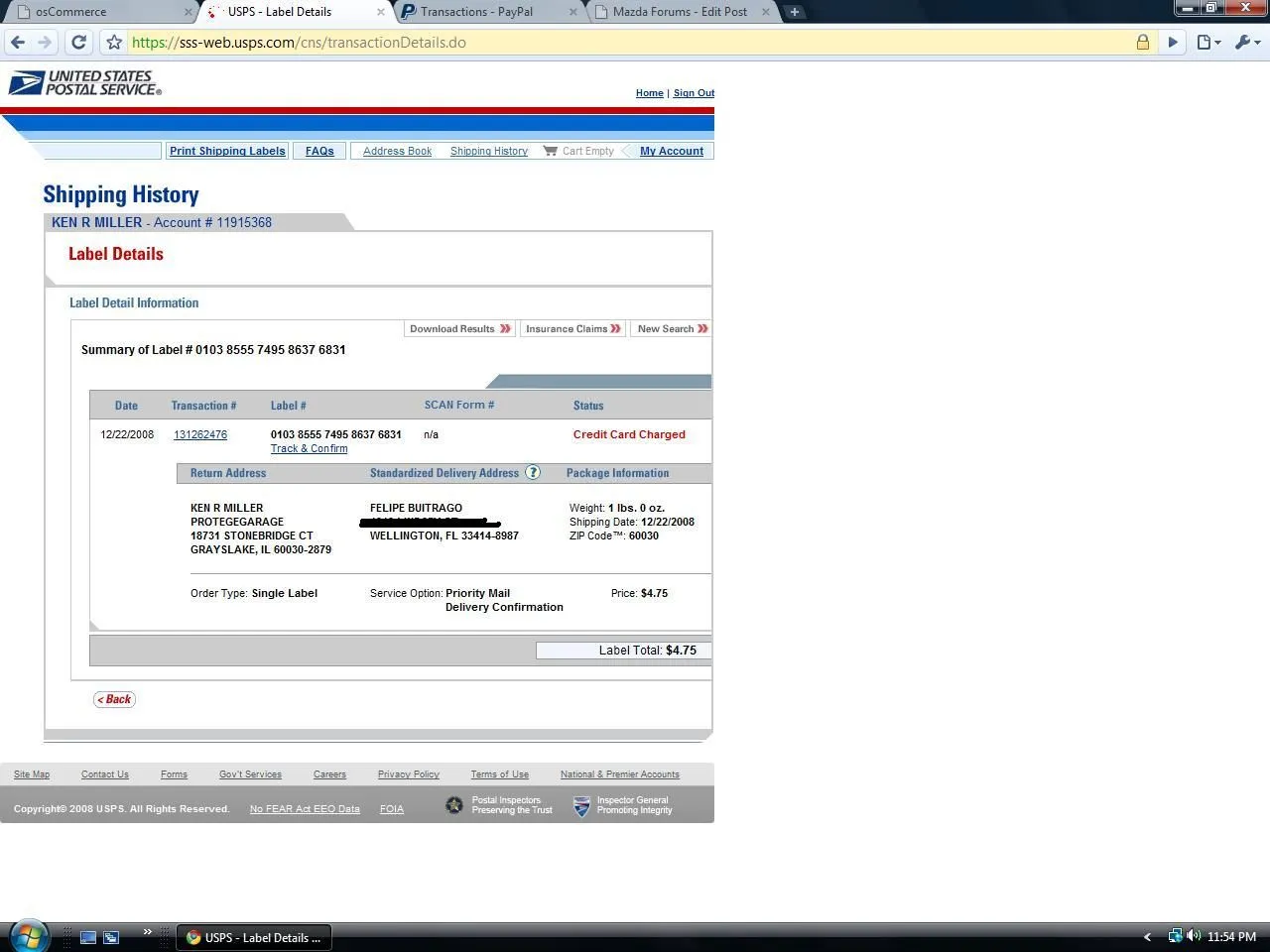Image resolution: width=1270 pixels, height=952 pixels.
Task: Click the help question mark beside Standardized Delivery Address
Action: pos(533,473)
